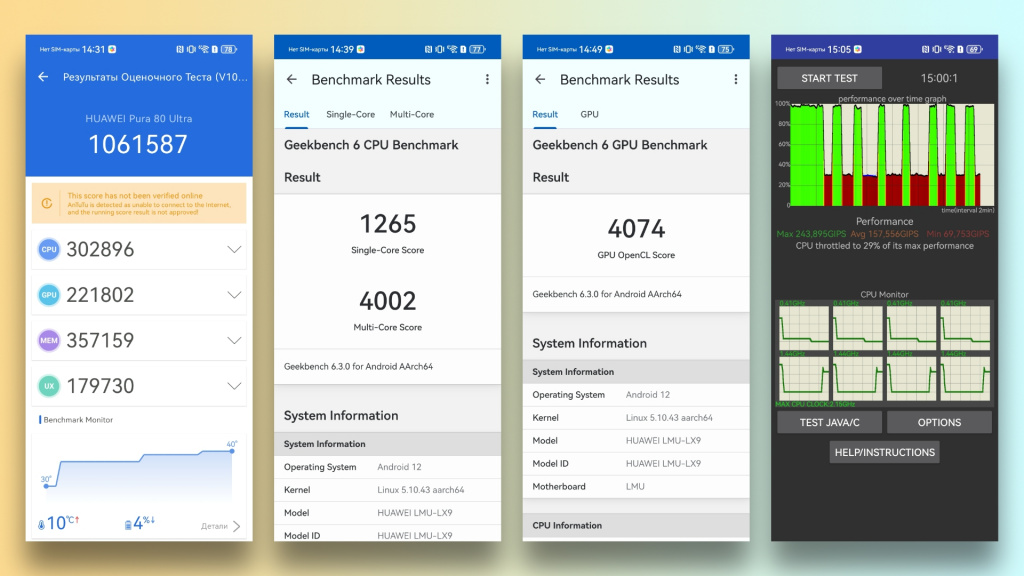Viewport: 1024px width, 576px height.
Task: Tap back arrow in Geekbench GPU results
Action: click(540, 80)
